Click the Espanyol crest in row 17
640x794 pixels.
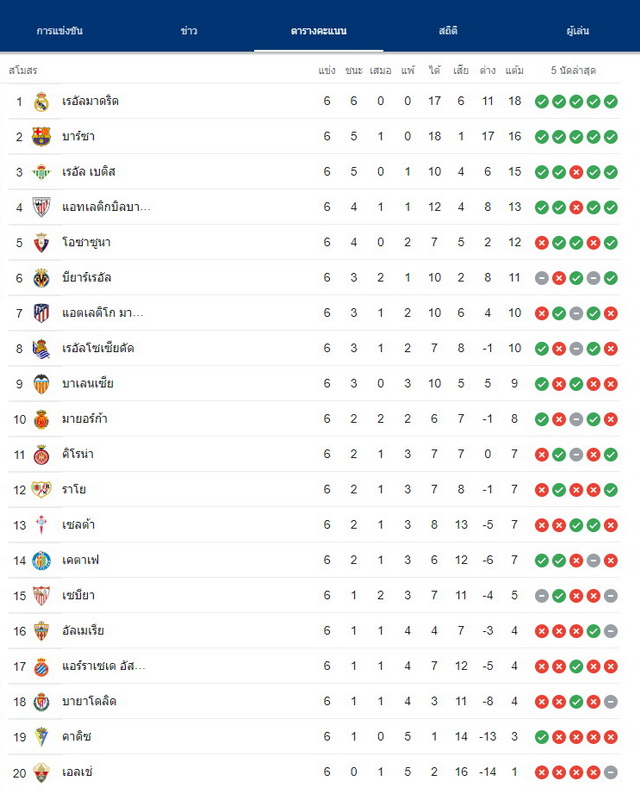(41, 666)
